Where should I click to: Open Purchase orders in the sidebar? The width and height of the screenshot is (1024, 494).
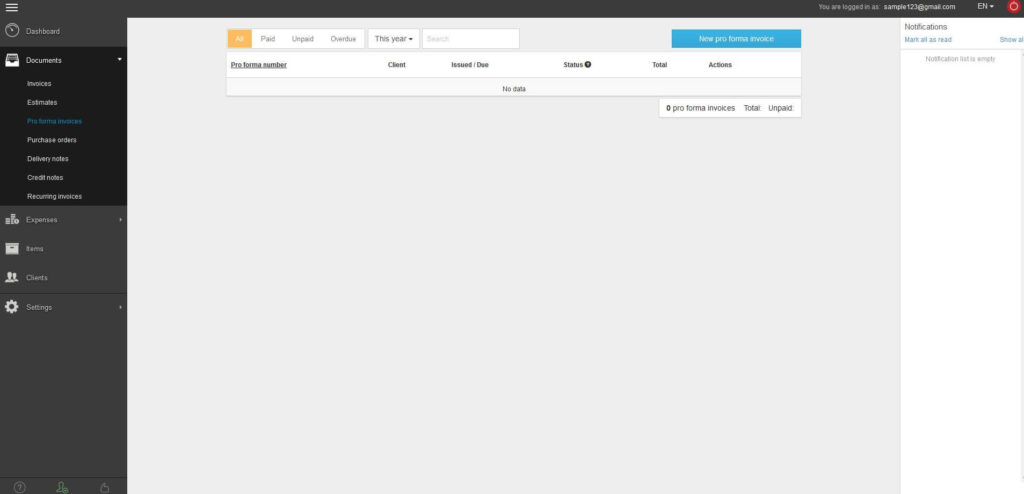point(52,140)
